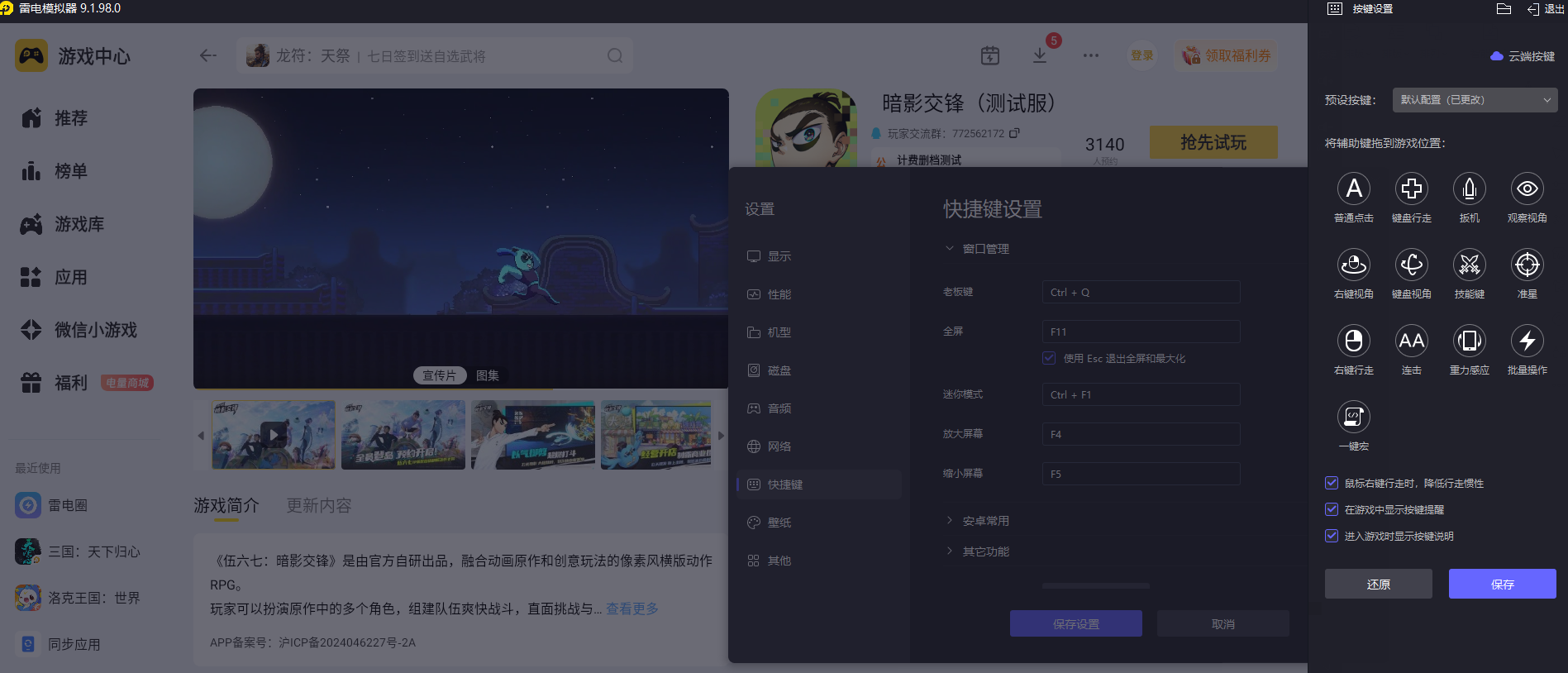Click 取消 in settings dialog
The width and height of the screenshot is (1568, 673).
point(1223,624)
